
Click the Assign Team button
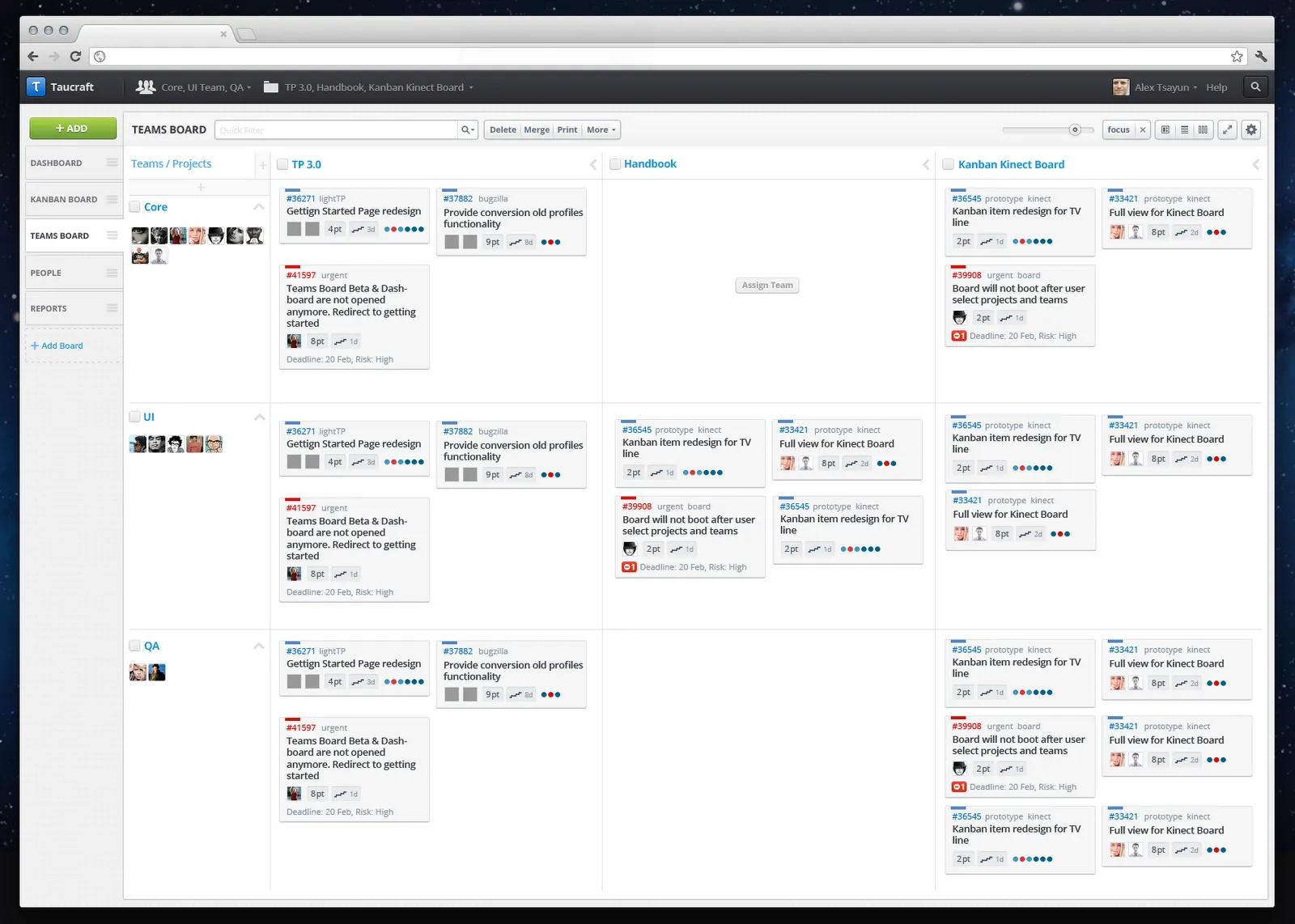pyautogui.click(x=767, y=285)
